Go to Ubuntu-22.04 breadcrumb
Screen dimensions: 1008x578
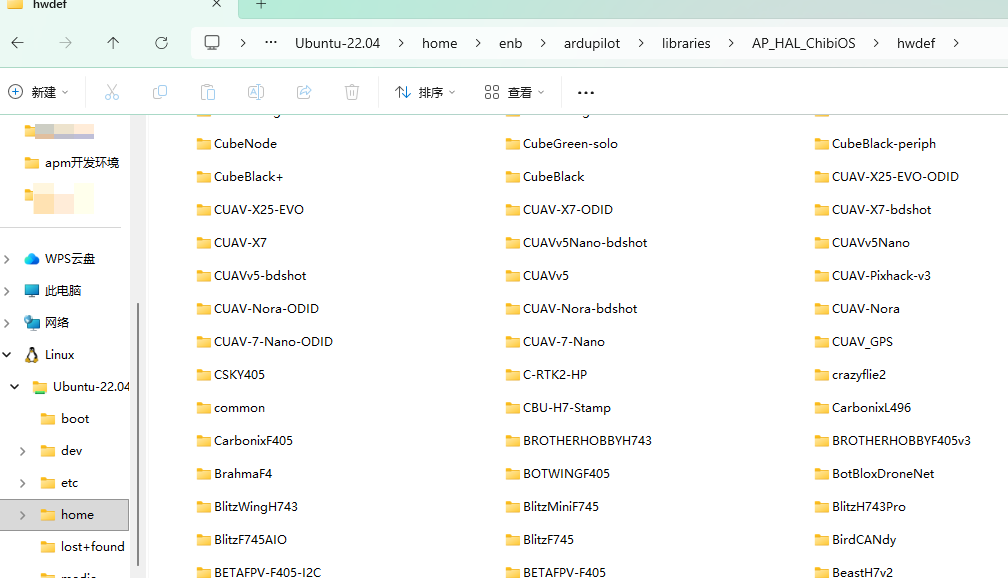[338, 43]
